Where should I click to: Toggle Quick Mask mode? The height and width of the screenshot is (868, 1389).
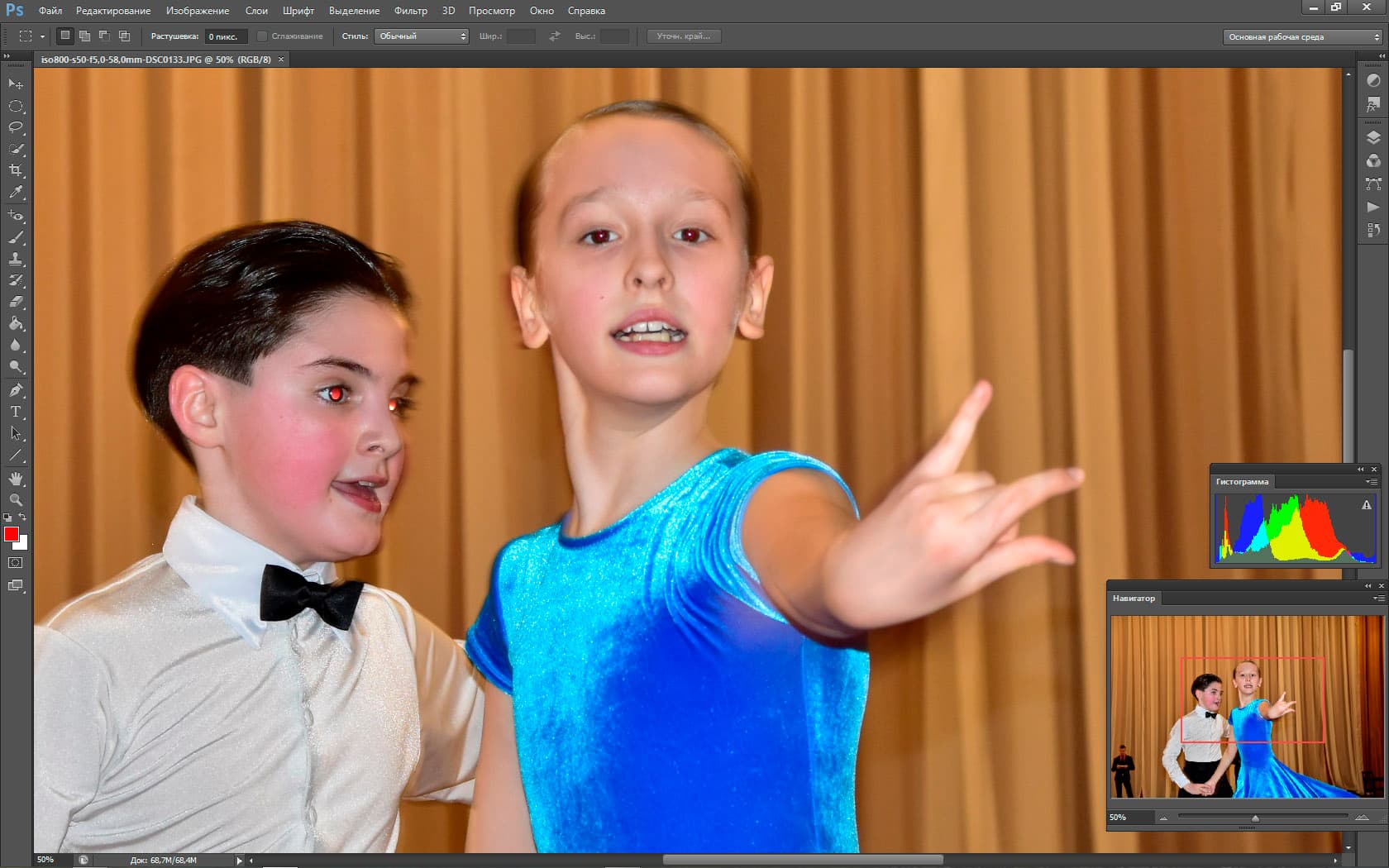pos(16,563)
